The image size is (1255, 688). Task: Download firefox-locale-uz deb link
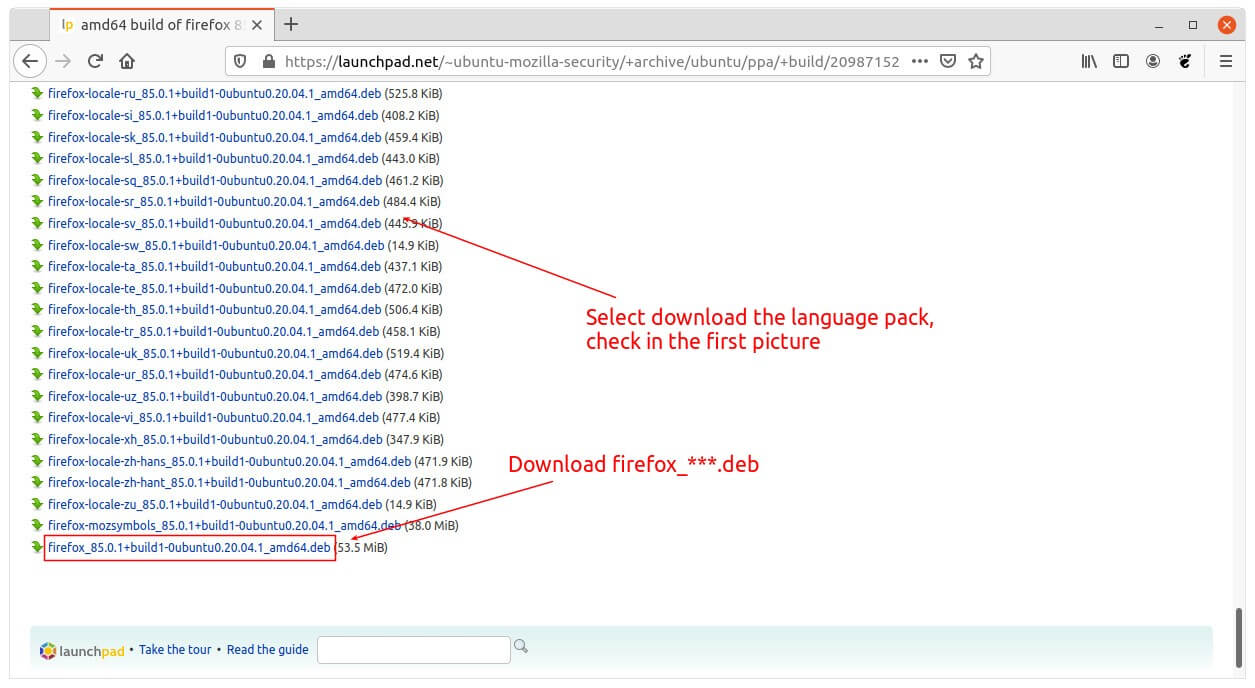click(x=214, y=397)
